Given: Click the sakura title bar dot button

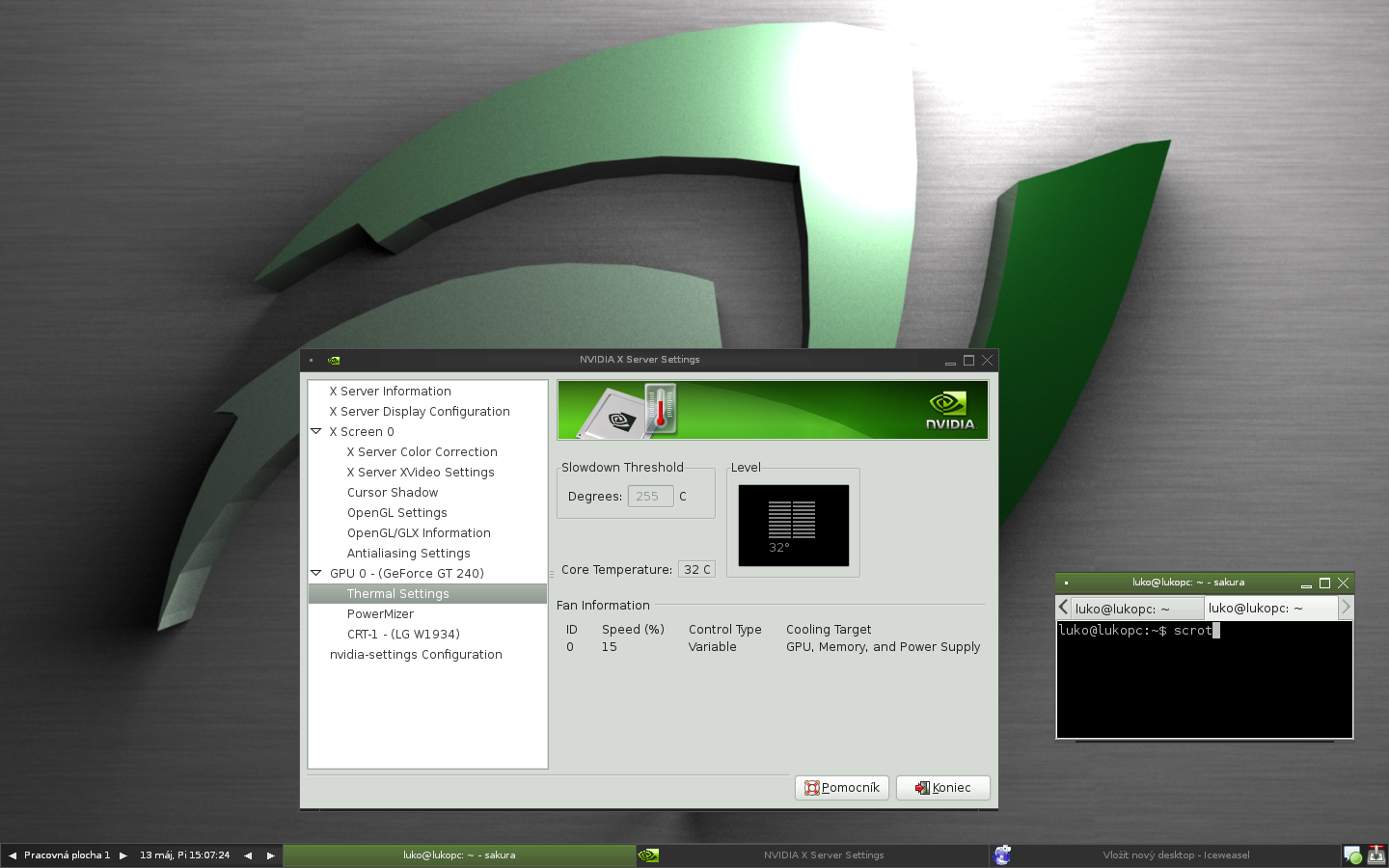Looking at the screenshot, I should coord(1066,583).
